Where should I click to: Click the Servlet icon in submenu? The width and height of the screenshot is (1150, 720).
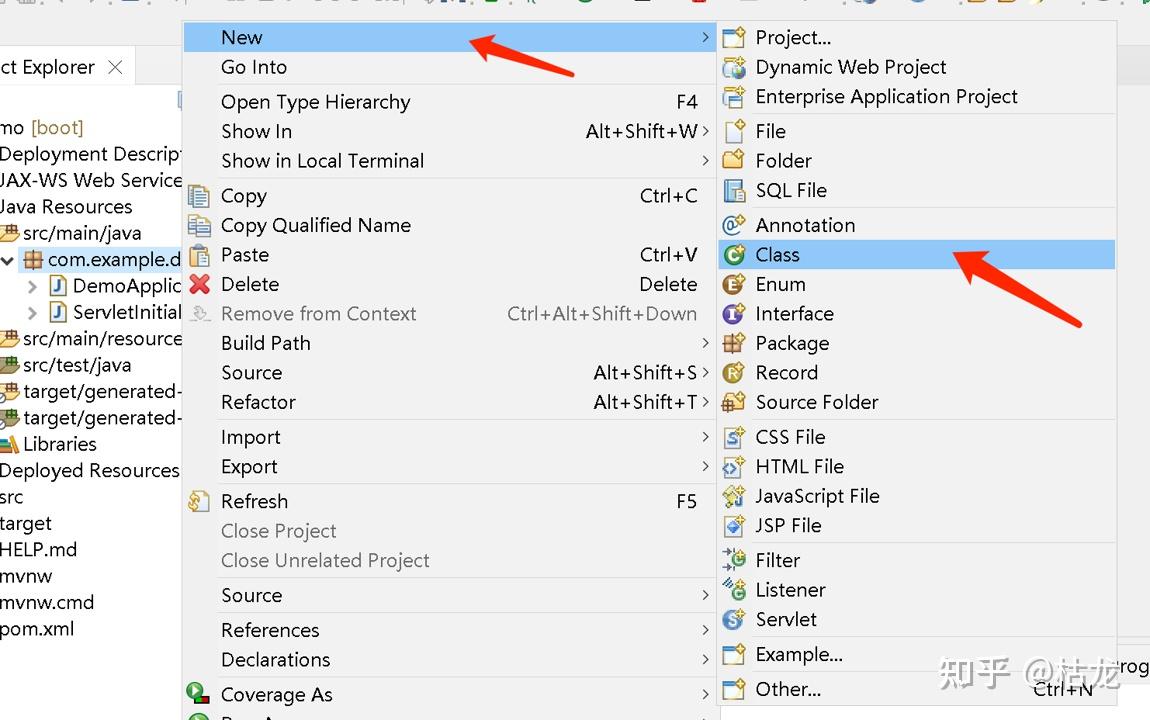[734, 619]
